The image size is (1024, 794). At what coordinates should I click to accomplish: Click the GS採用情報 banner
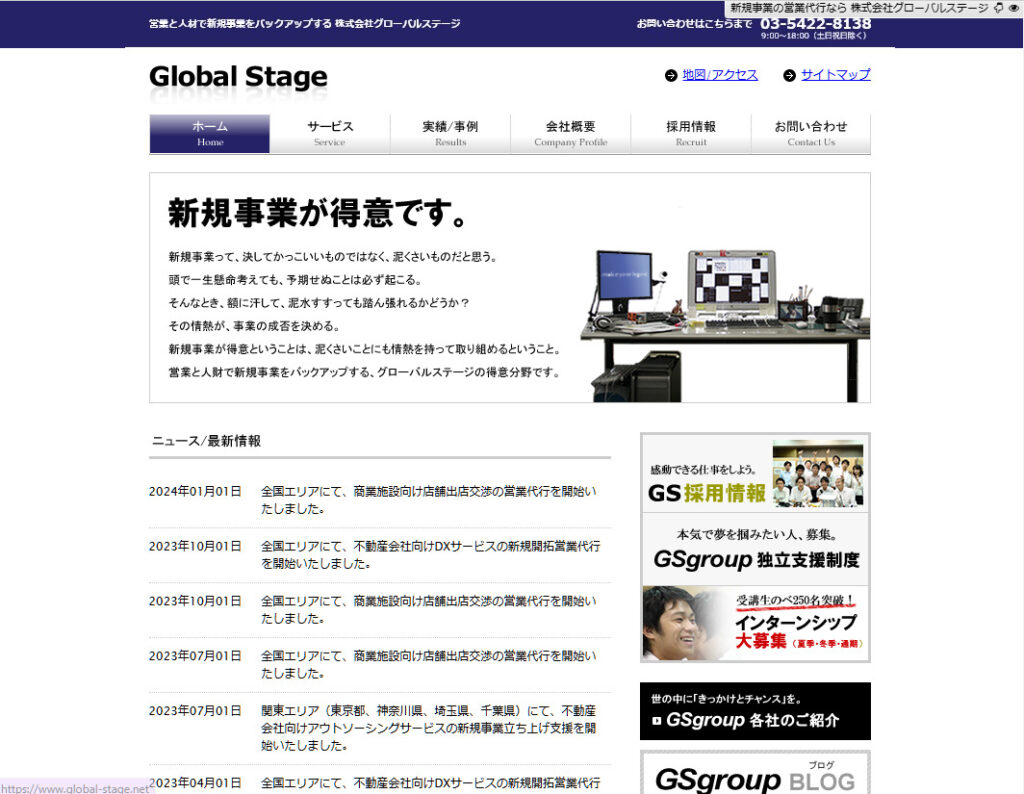coord(755,473)
